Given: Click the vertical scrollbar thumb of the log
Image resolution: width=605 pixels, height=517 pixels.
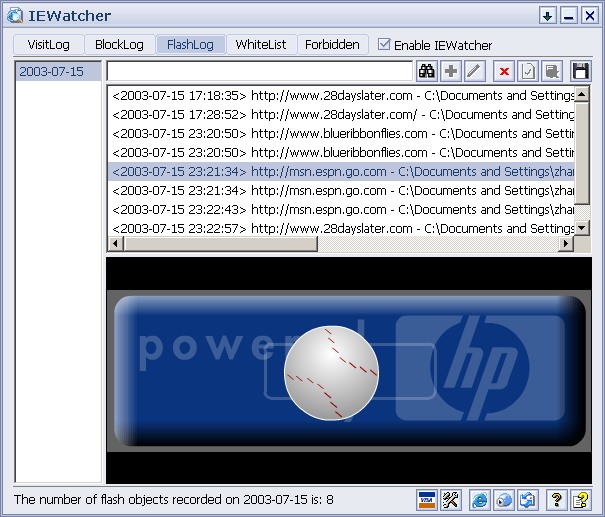Looking at the screenshot, I should tap(582, 153).
